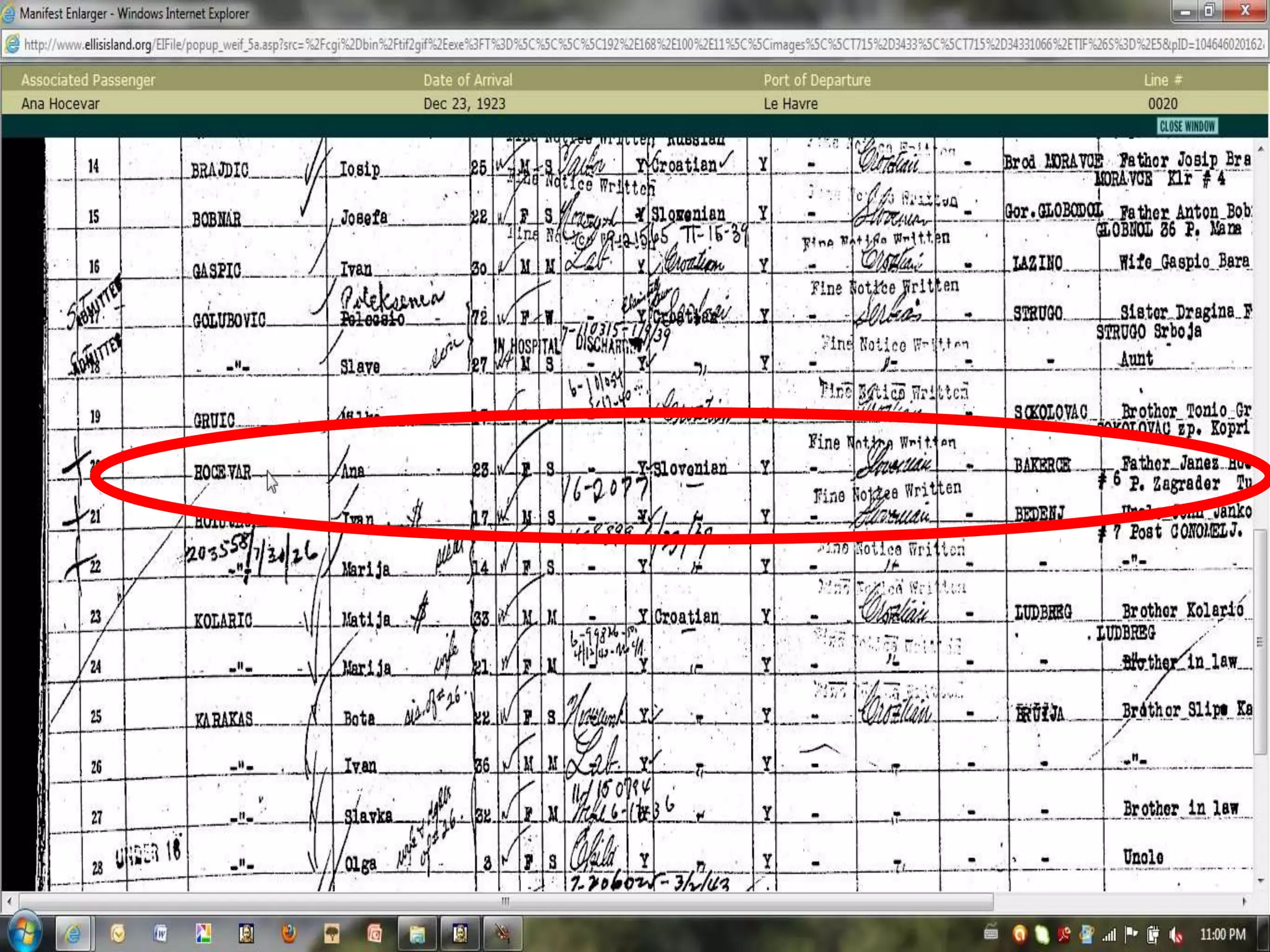Open Microsoft Word from the taskbar
This screenshot has height=952, width=1270.
click(x=161, y=933)
